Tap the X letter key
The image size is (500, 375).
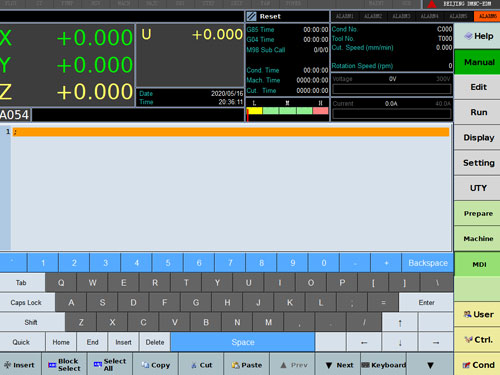[112, 322]
